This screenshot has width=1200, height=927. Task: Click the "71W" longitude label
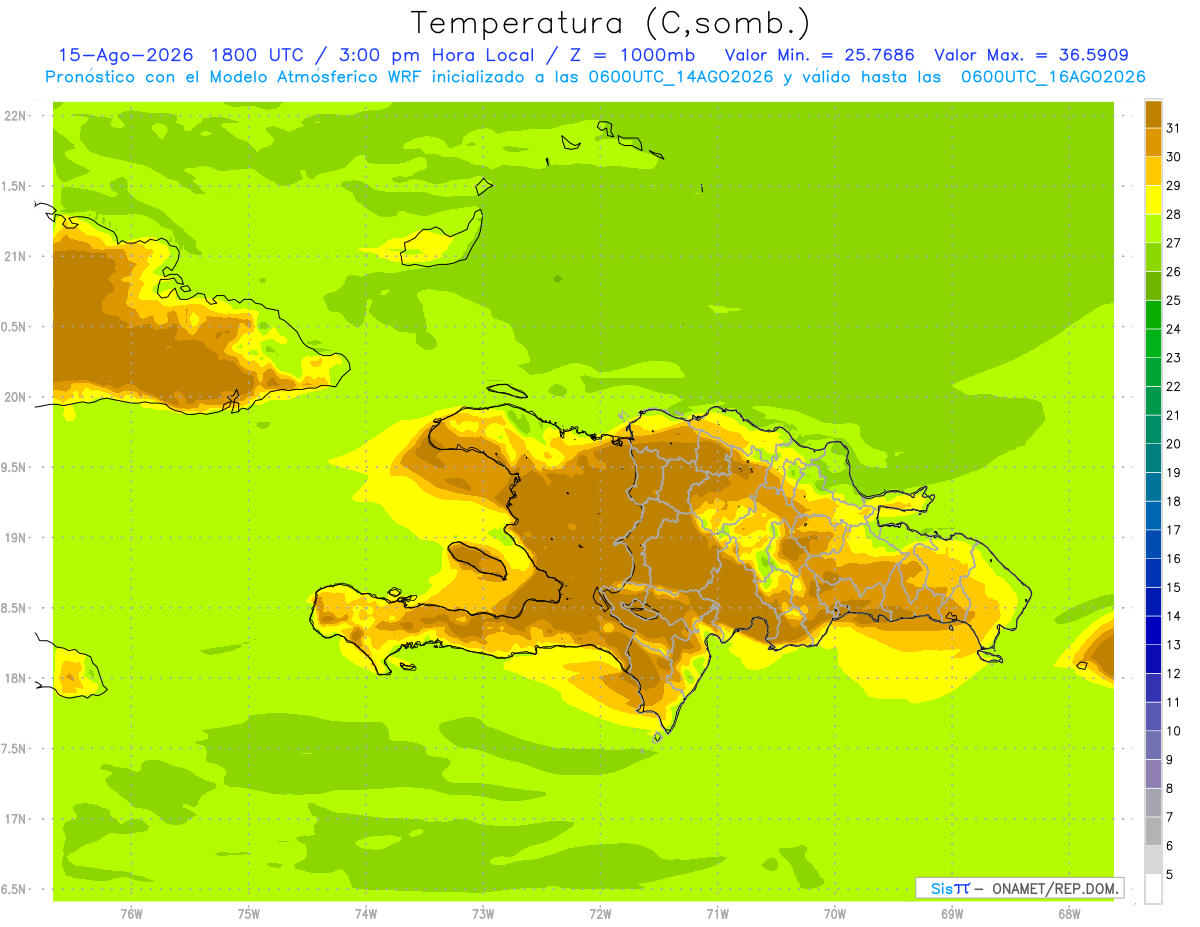(x=717, y=913)
